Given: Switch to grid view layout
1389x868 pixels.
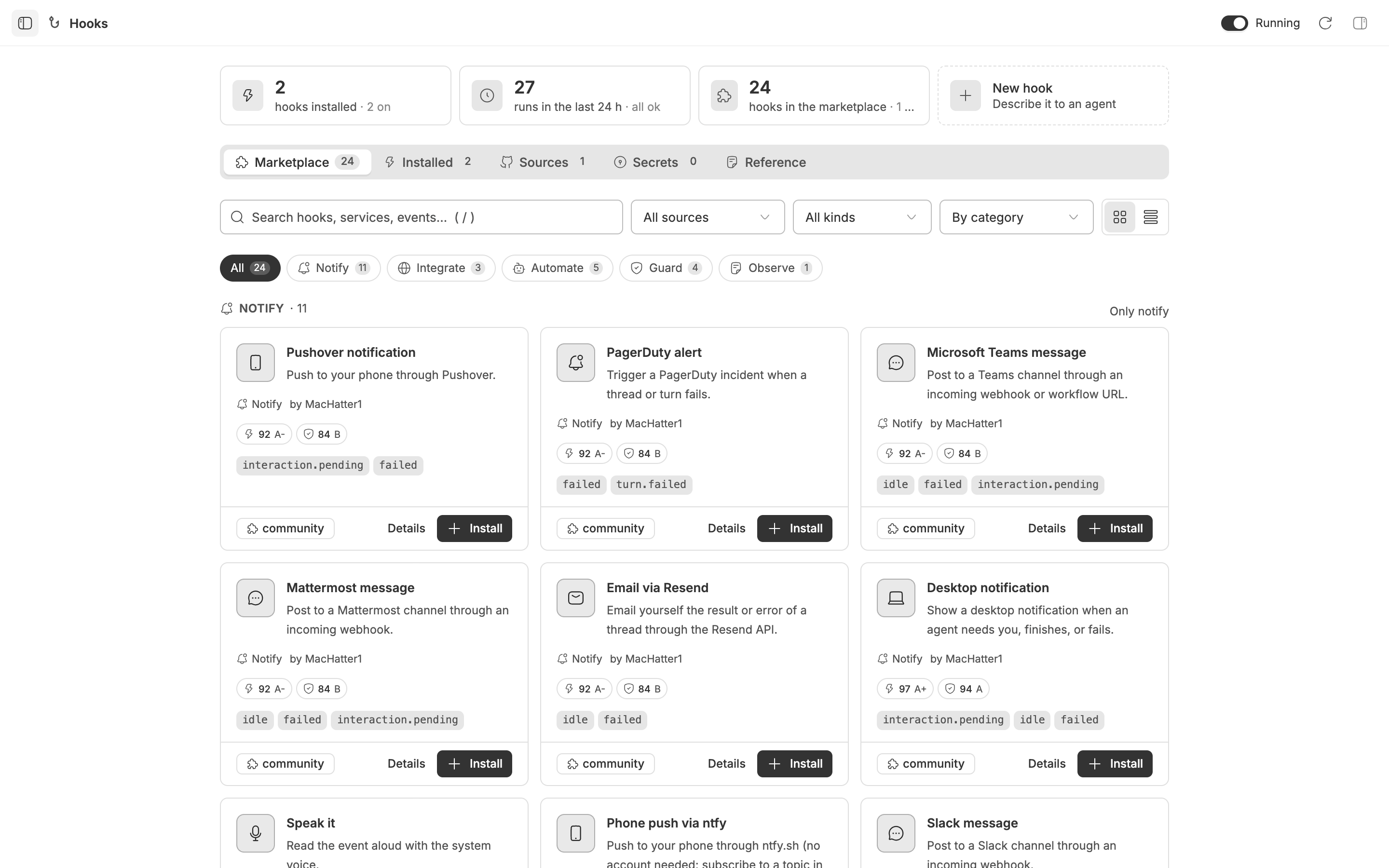Looking at the screenshot, I should click(x=1120, y=217).
